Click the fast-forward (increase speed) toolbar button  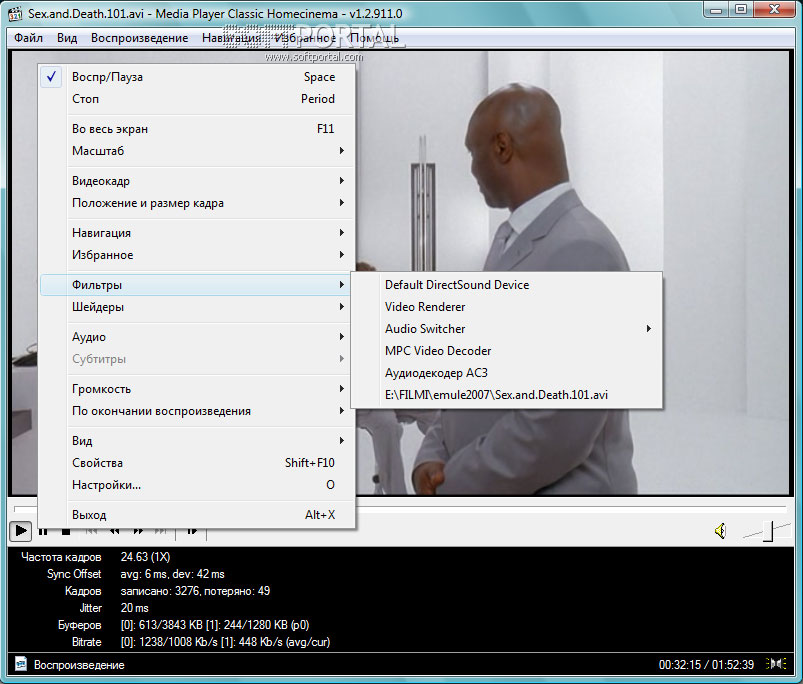(x=138, y=531)
